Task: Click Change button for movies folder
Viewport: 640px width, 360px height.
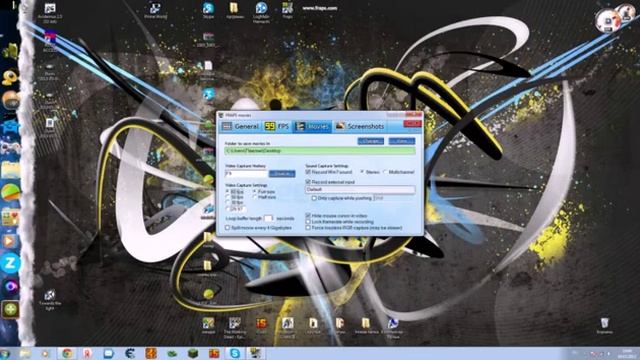Action: coord(371,141)
